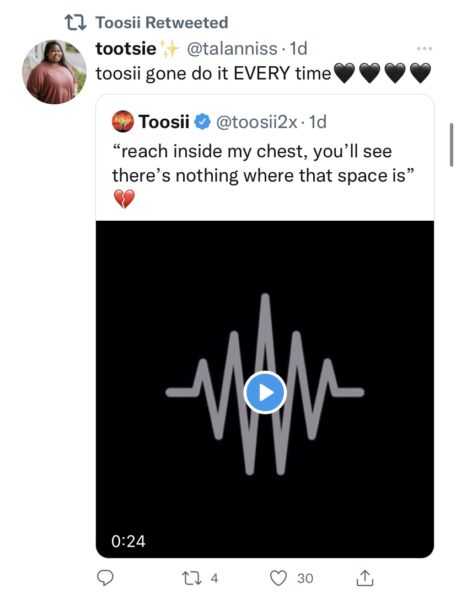
Task: Play the Toosii audio clip
Action: (x=265, y=392)
